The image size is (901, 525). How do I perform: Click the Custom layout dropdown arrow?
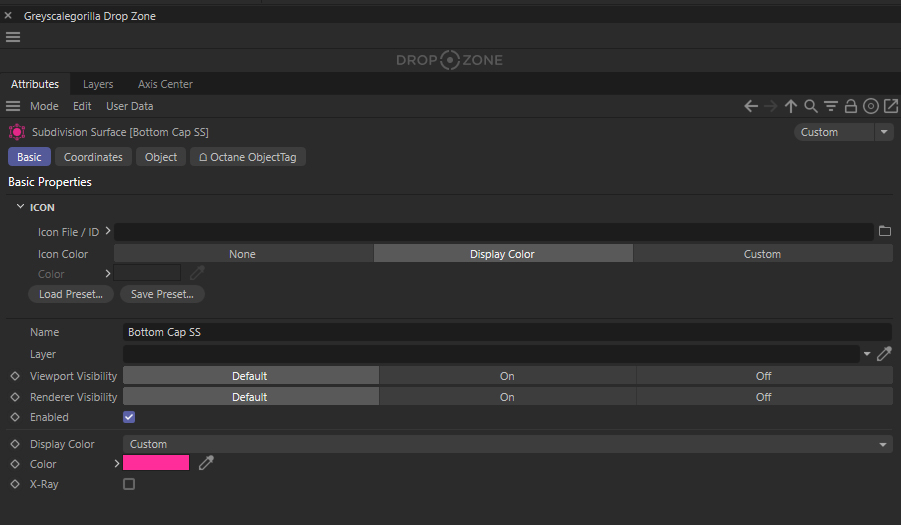click(x=884, y=132)
